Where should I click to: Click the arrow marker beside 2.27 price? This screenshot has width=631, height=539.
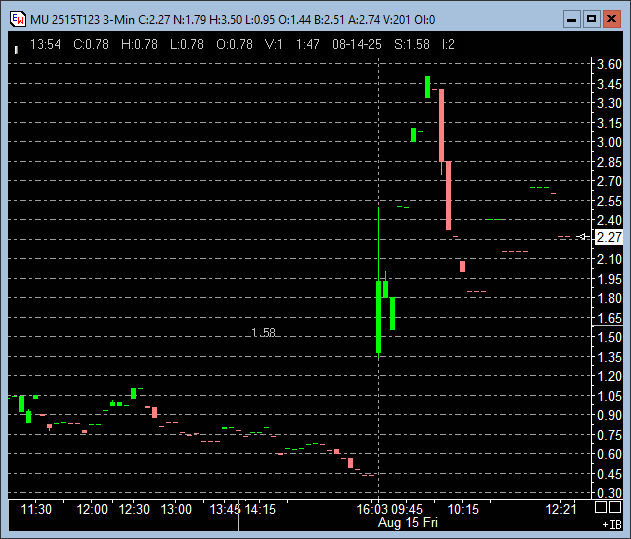(x=582, y=237)
